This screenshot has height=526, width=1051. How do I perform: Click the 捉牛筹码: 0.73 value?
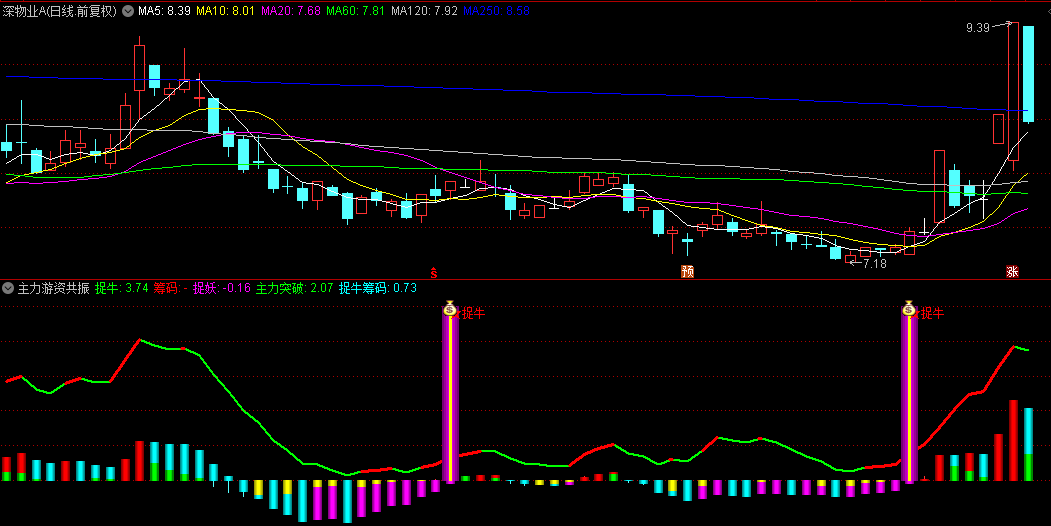377,289
